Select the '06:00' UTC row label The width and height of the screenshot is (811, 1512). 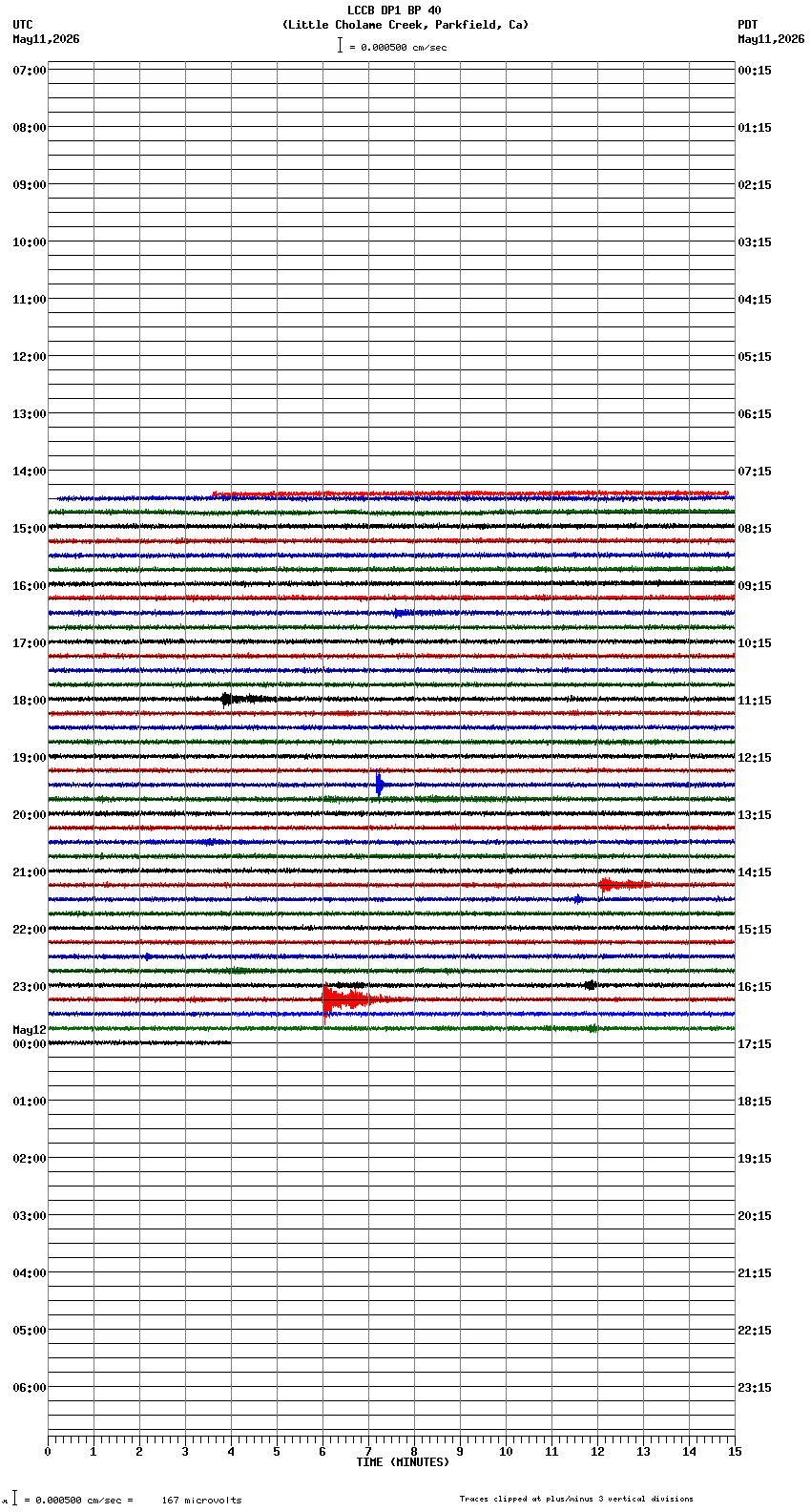(x=29, y=1388)
